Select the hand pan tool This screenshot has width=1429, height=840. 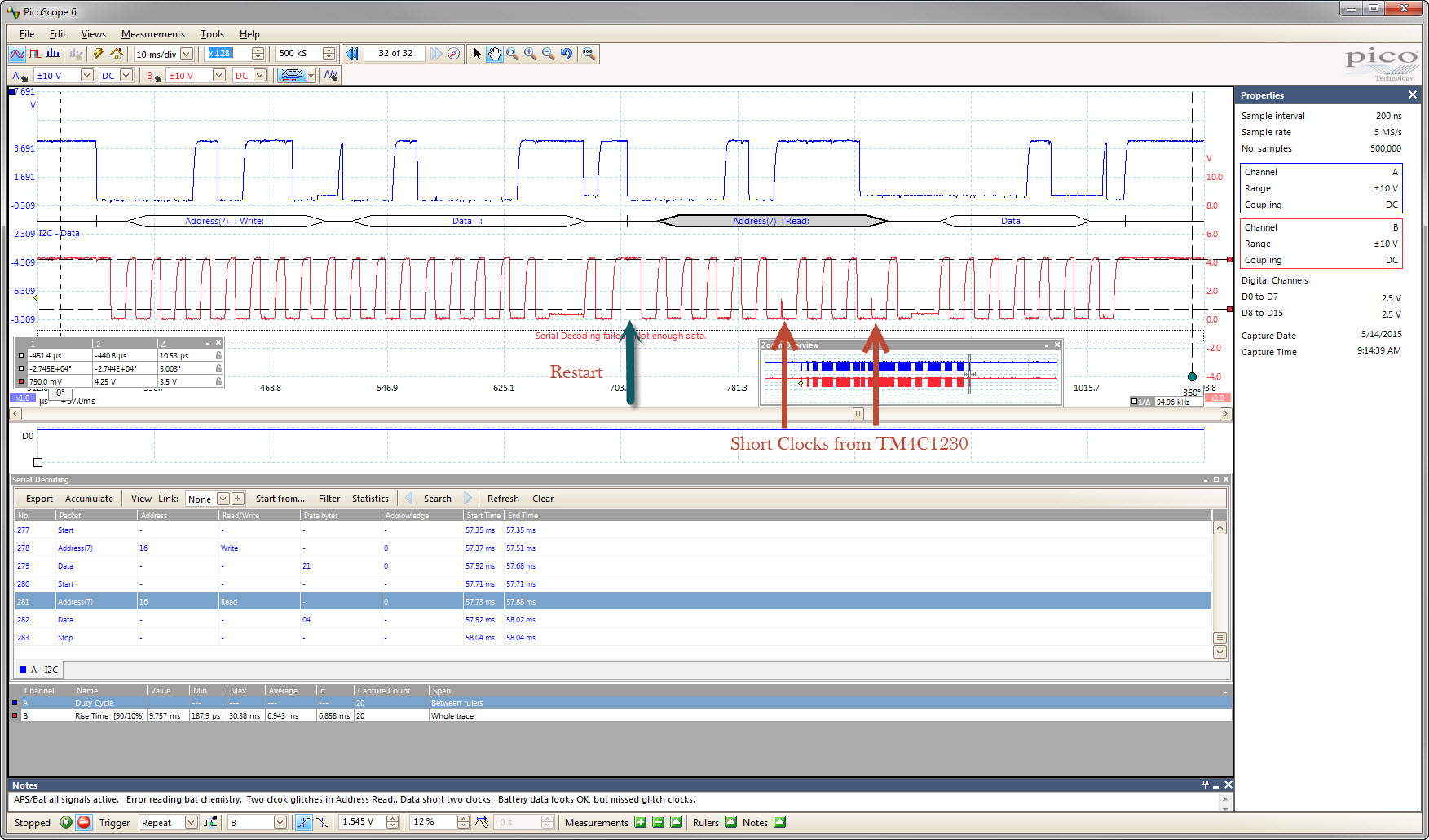495,54
